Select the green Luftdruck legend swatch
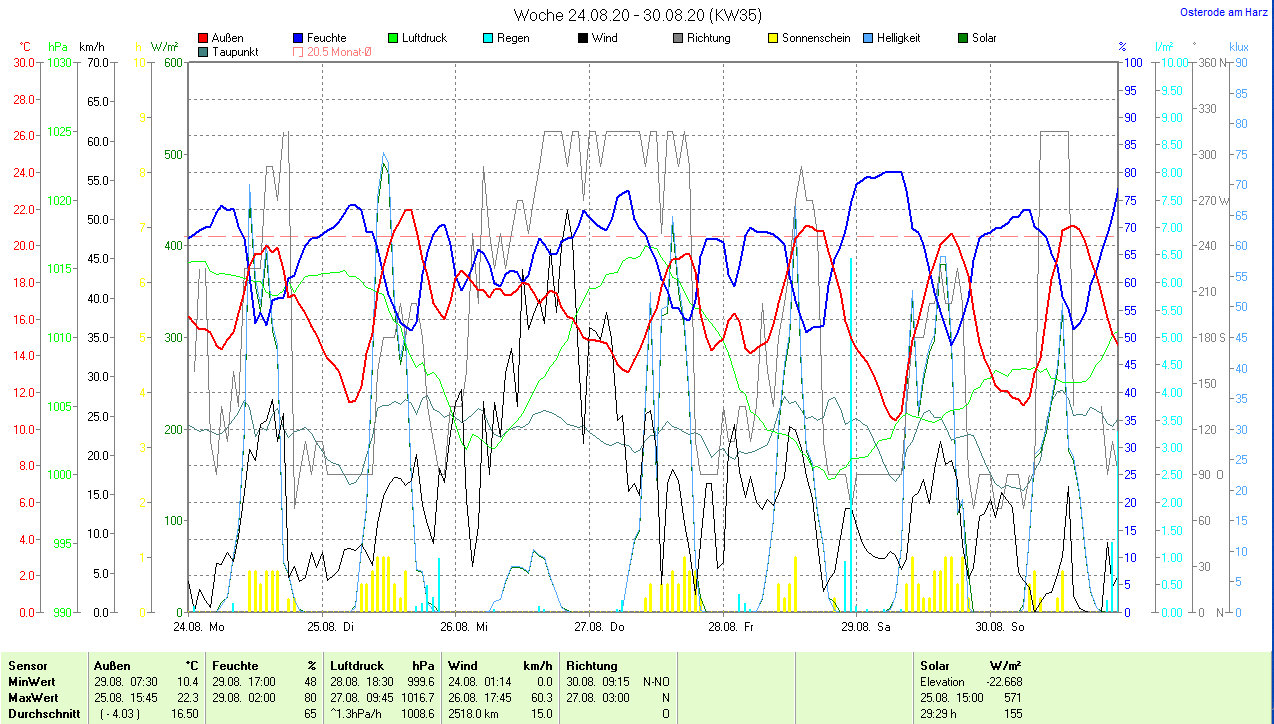The image size is (1274, 724). [x=393, y=38]
